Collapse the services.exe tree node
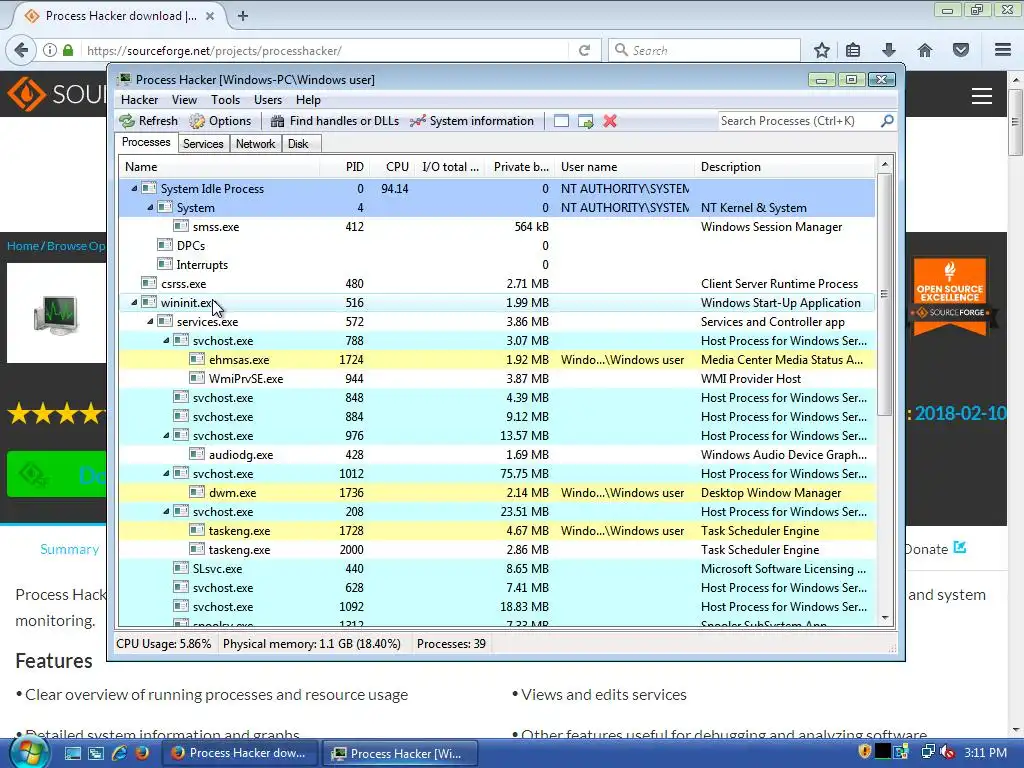The width and height of the screenshot is (1024, 768). [150, 321]
